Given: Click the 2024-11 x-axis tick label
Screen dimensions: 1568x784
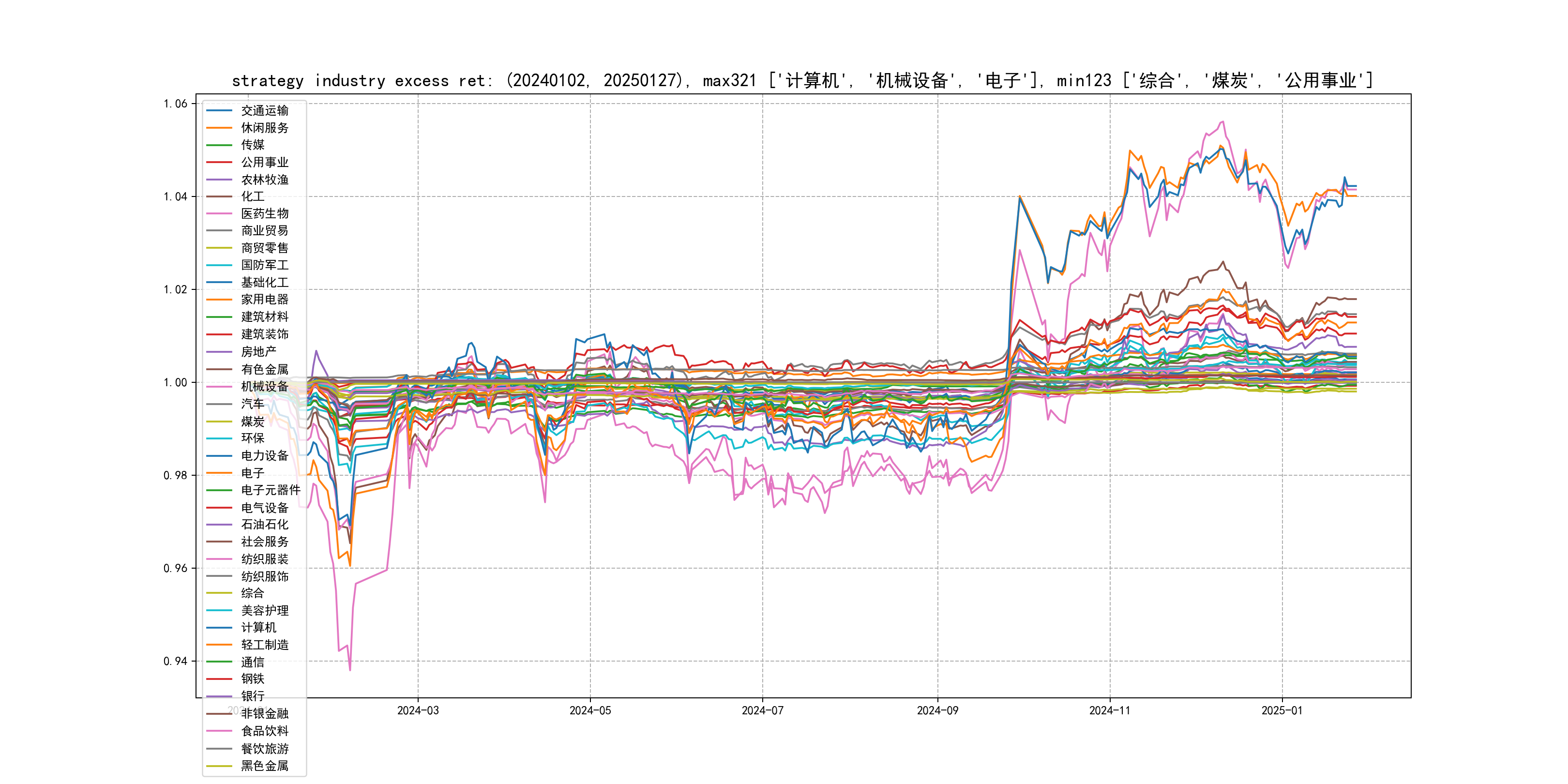Looking at the screenshot, I should click(1109, 710).
